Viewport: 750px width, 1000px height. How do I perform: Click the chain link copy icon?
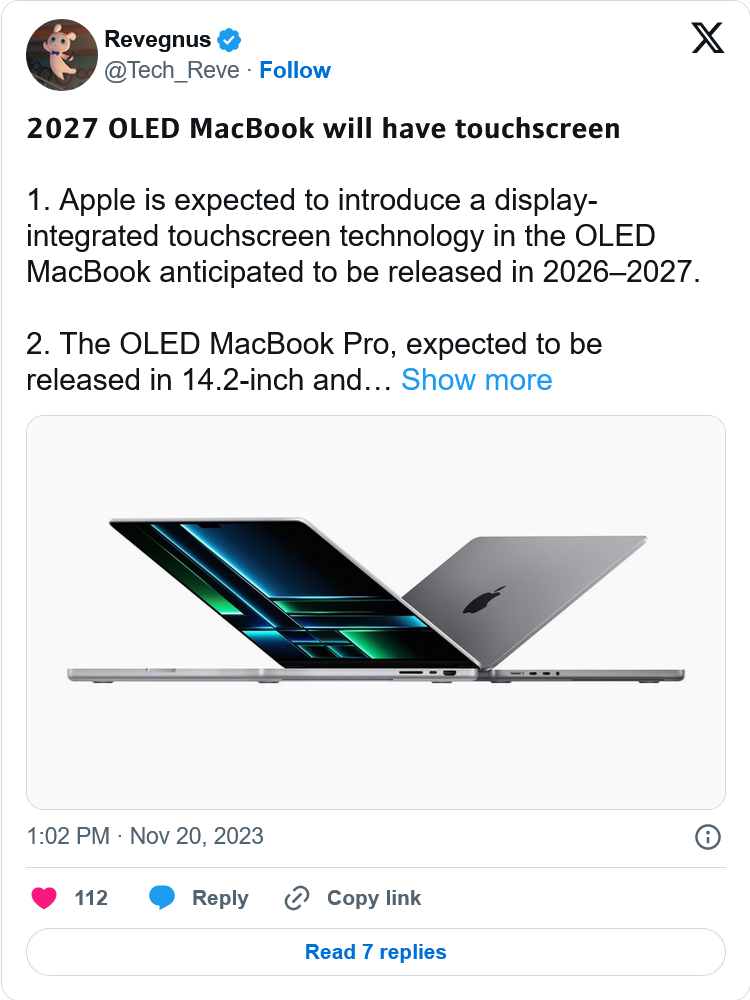tap(297, 898)
